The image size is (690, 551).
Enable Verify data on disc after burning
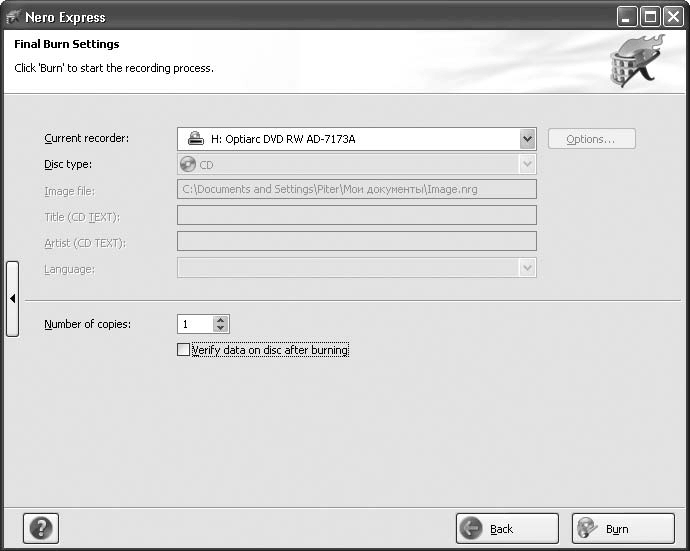click(183, 350)
